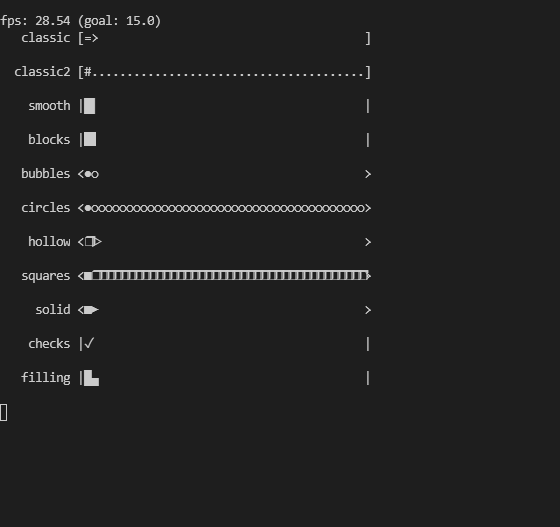Click the filling bar block glyph
The width and height of the screenshot is (560, 527).
tap(92, 378)
